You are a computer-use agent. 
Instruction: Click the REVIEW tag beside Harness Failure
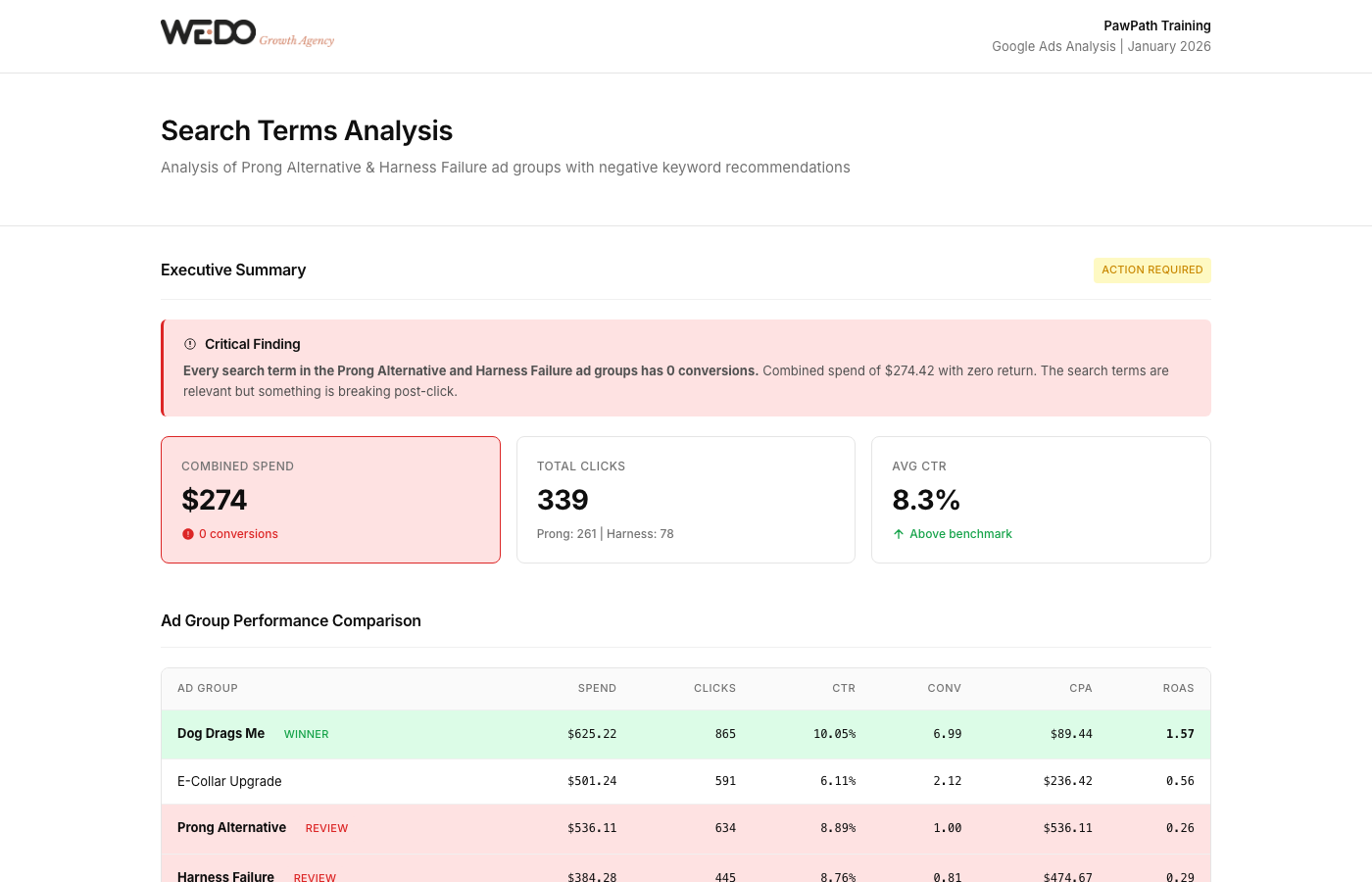(315, 877)
